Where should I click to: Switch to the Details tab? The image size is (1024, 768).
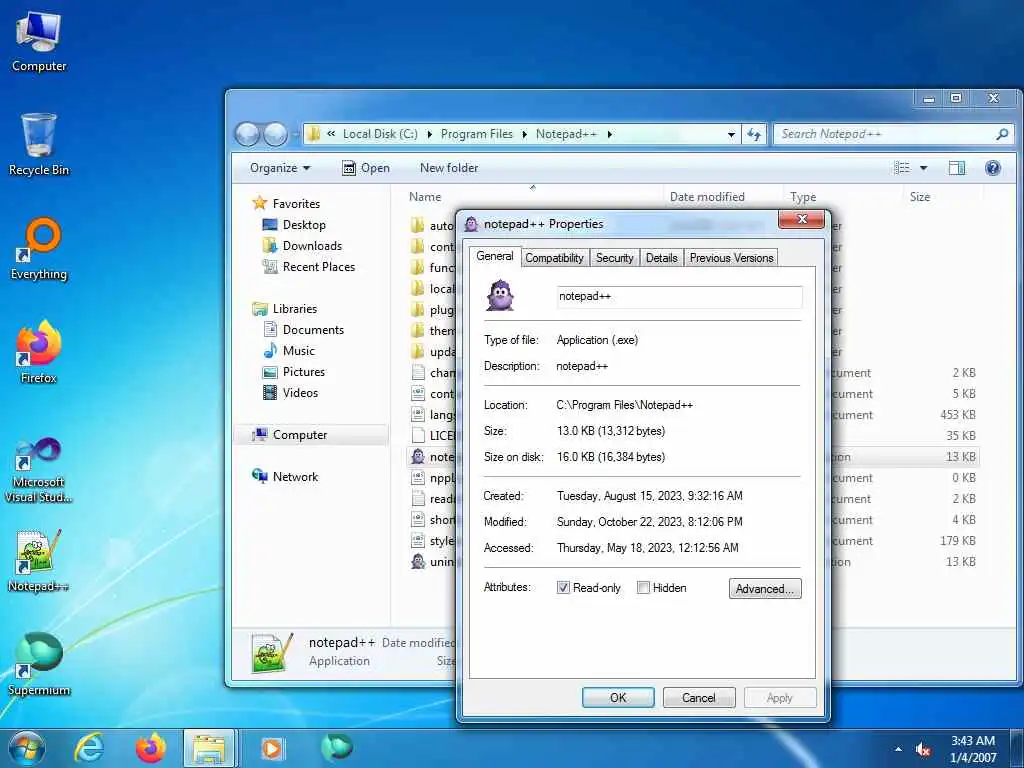(662, 258)
